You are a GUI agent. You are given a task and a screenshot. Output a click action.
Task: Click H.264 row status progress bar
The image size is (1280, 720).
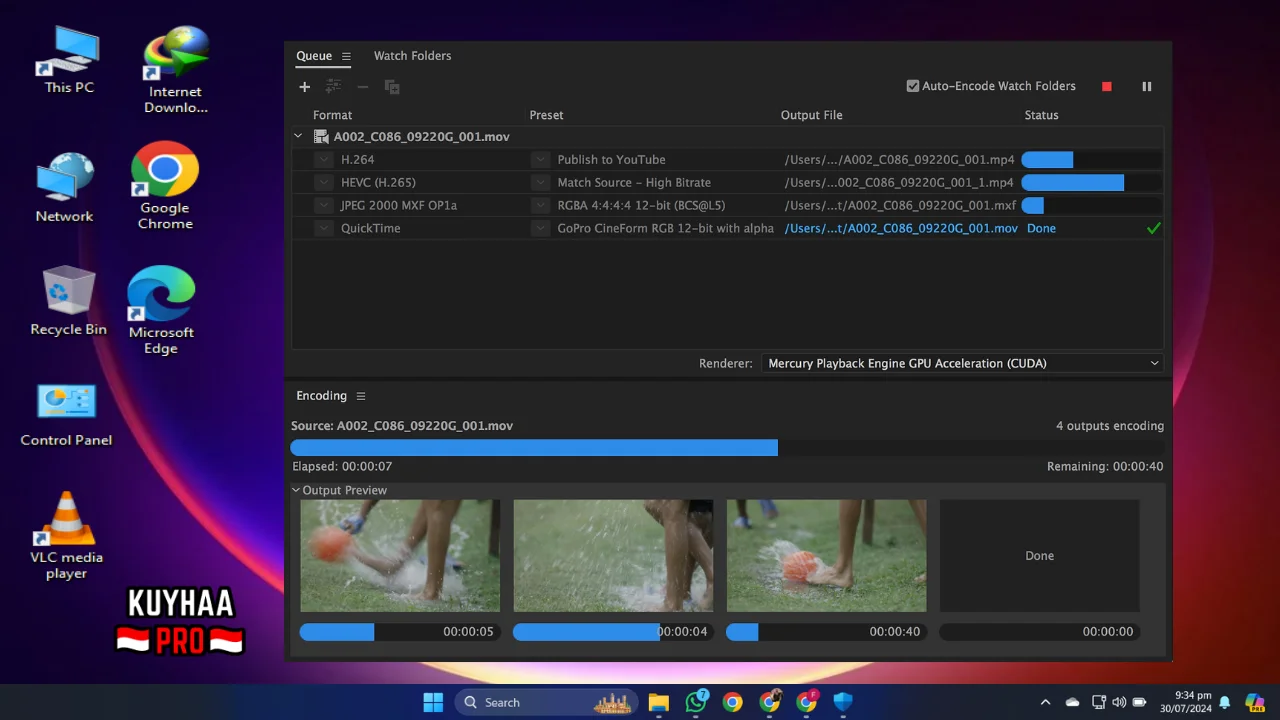tap(1091, 160)
